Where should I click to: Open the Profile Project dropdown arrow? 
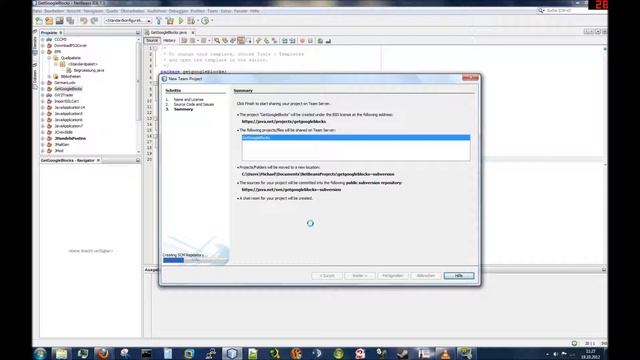click(212, 20)
